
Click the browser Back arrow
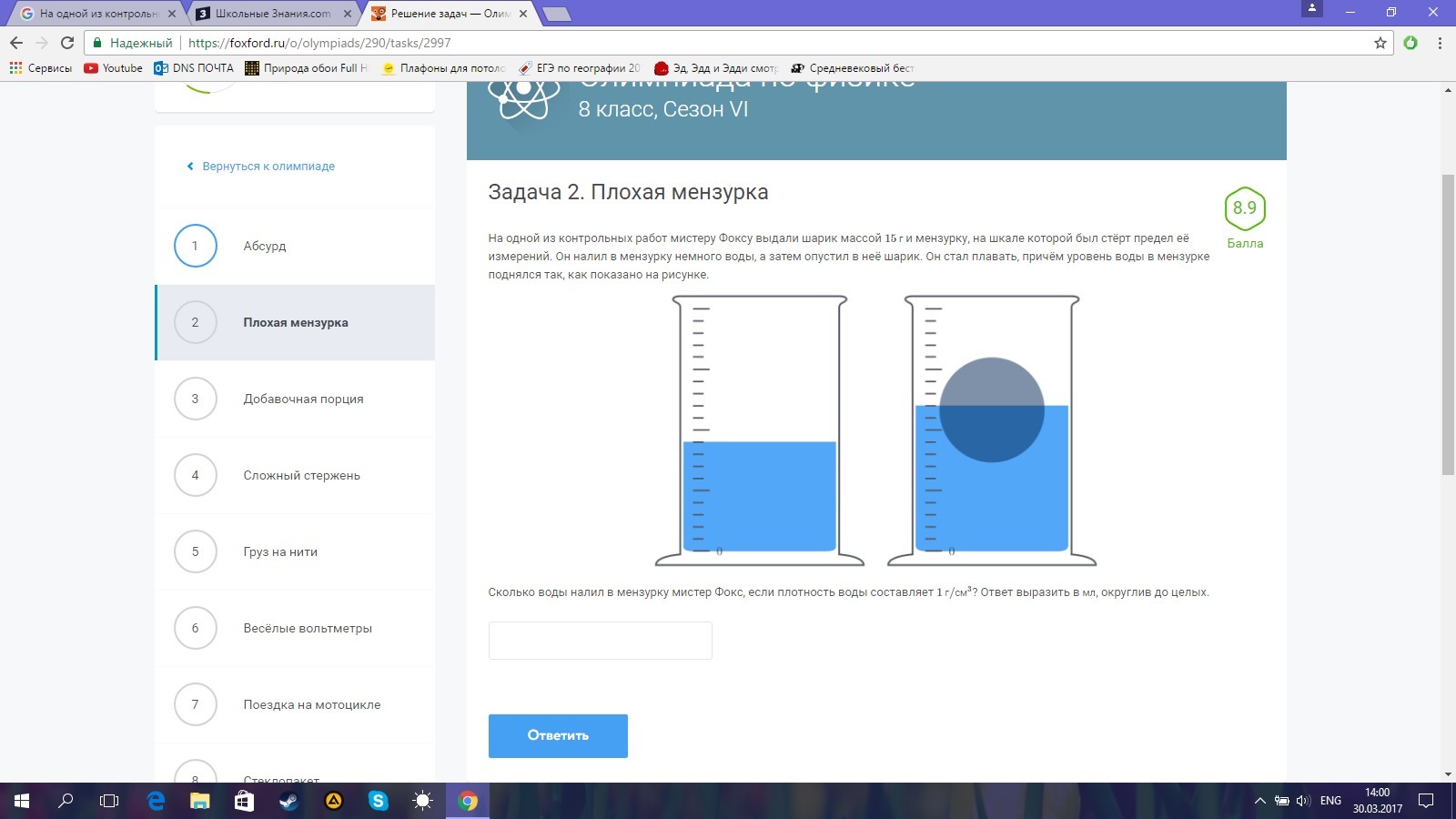point(16,43)
